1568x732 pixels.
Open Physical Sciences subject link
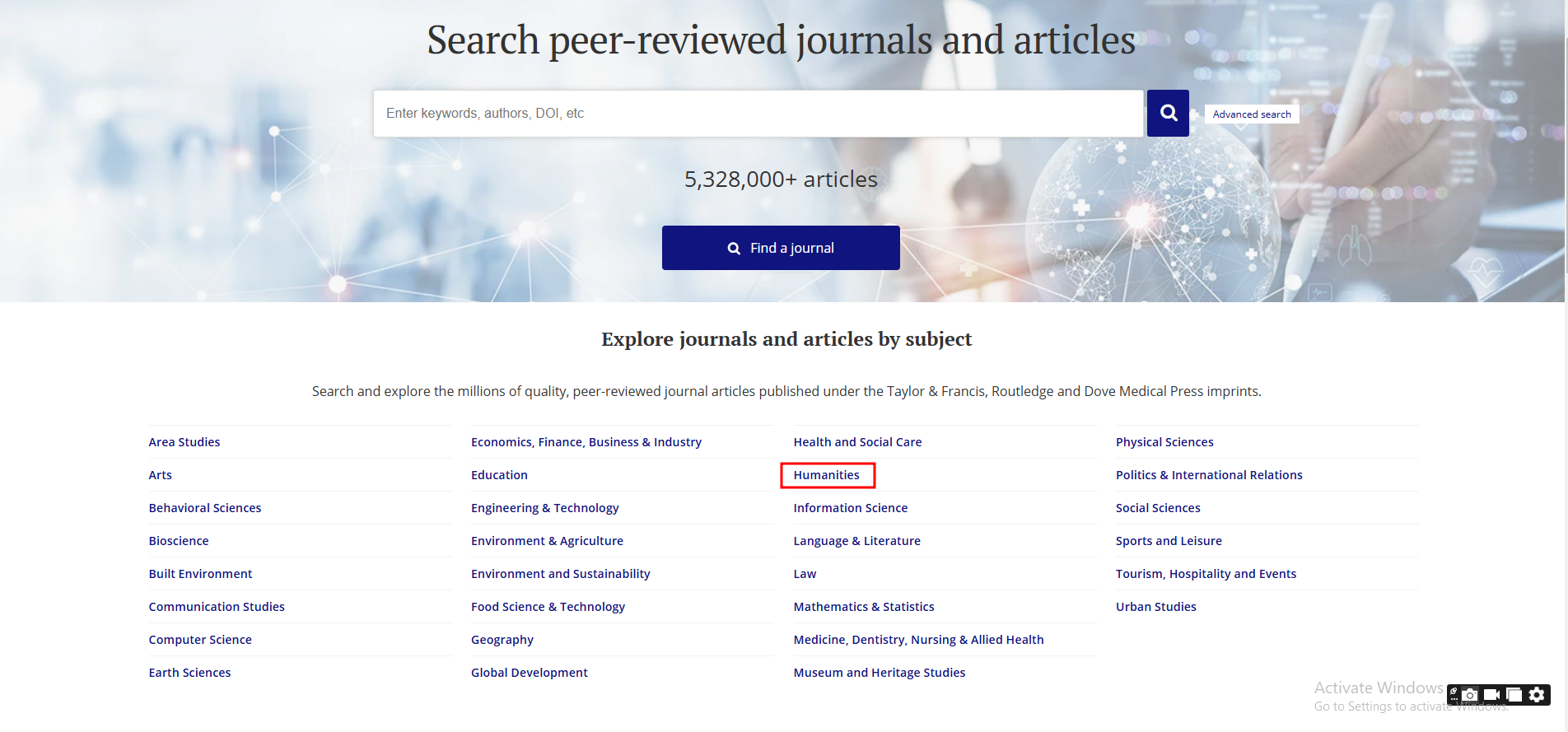(1164, 442)
